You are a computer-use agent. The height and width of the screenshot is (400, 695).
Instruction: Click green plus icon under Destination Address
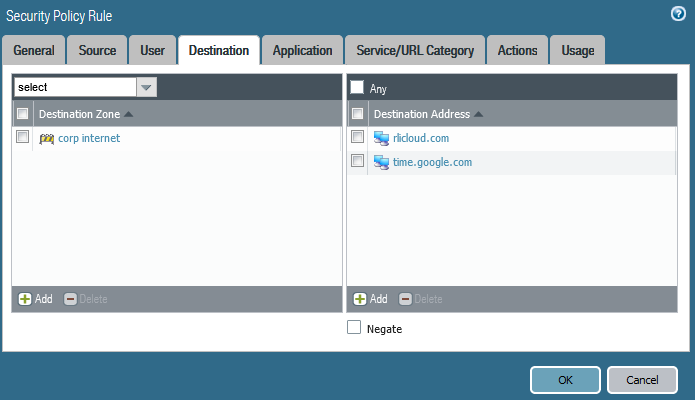coord(360,299)
